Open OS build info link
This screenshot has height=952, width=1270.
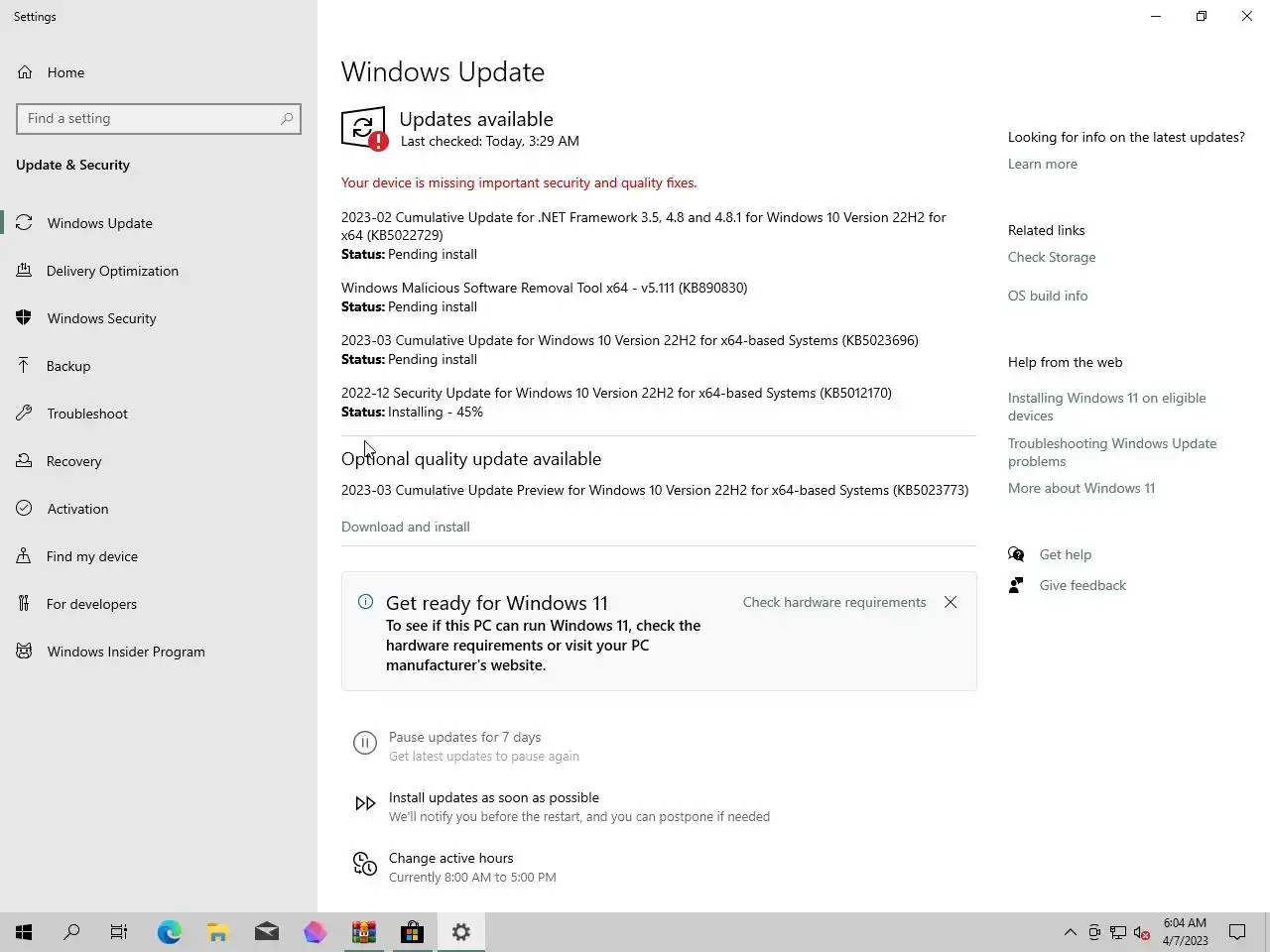click(x=1048, y=296)
